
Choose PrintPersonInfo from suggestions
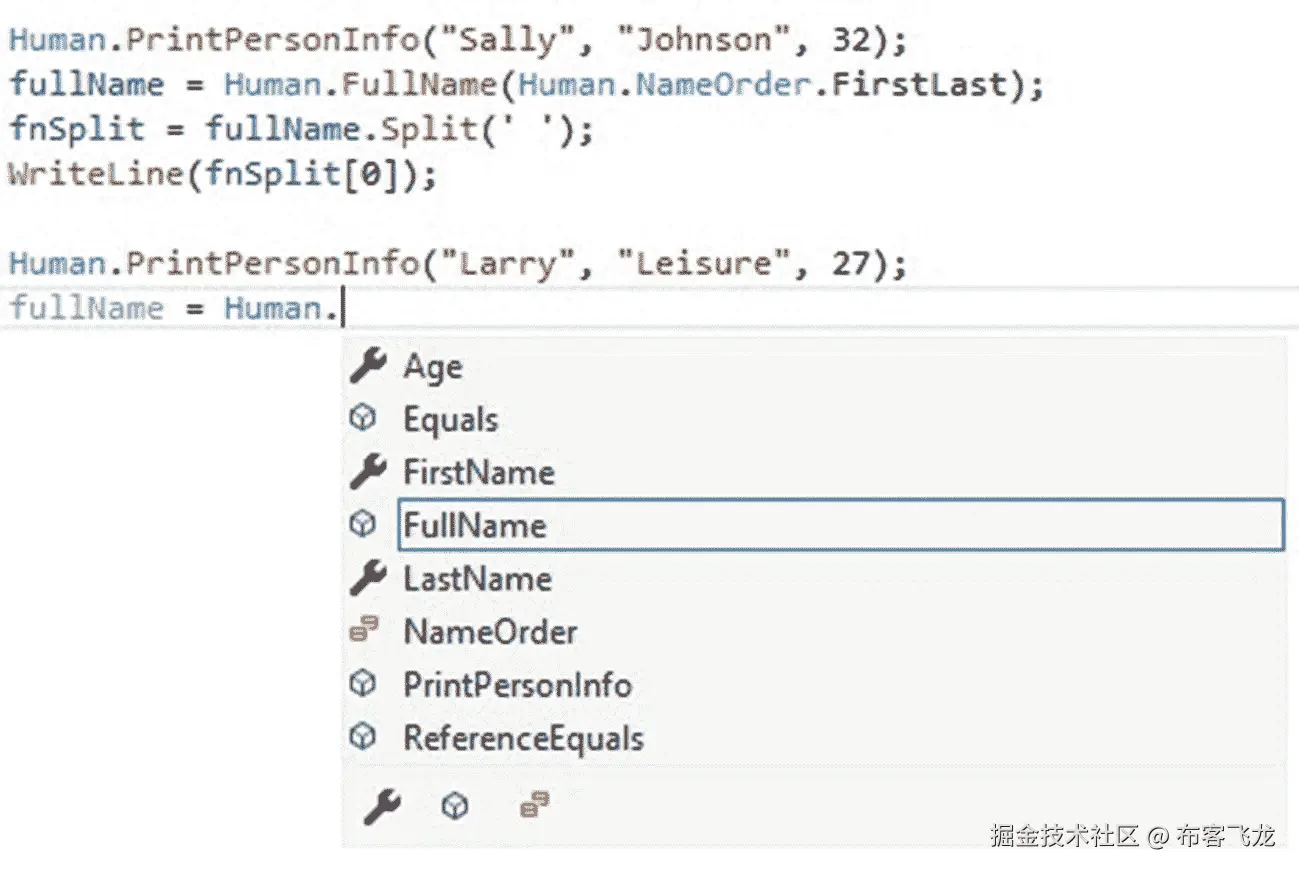coord(517,685)
